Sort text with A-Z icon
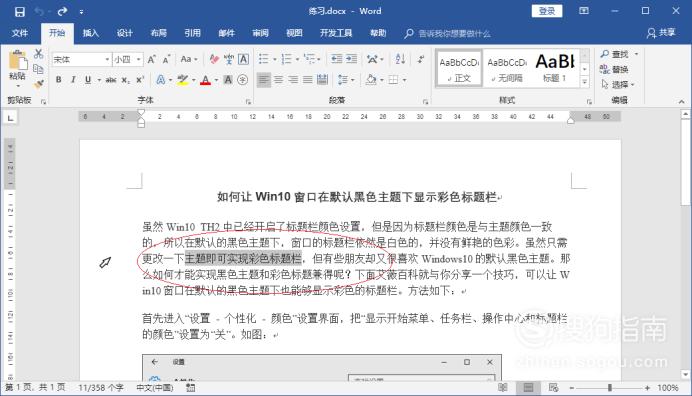Viewport: 692px width, 396px height. point(400,59)
